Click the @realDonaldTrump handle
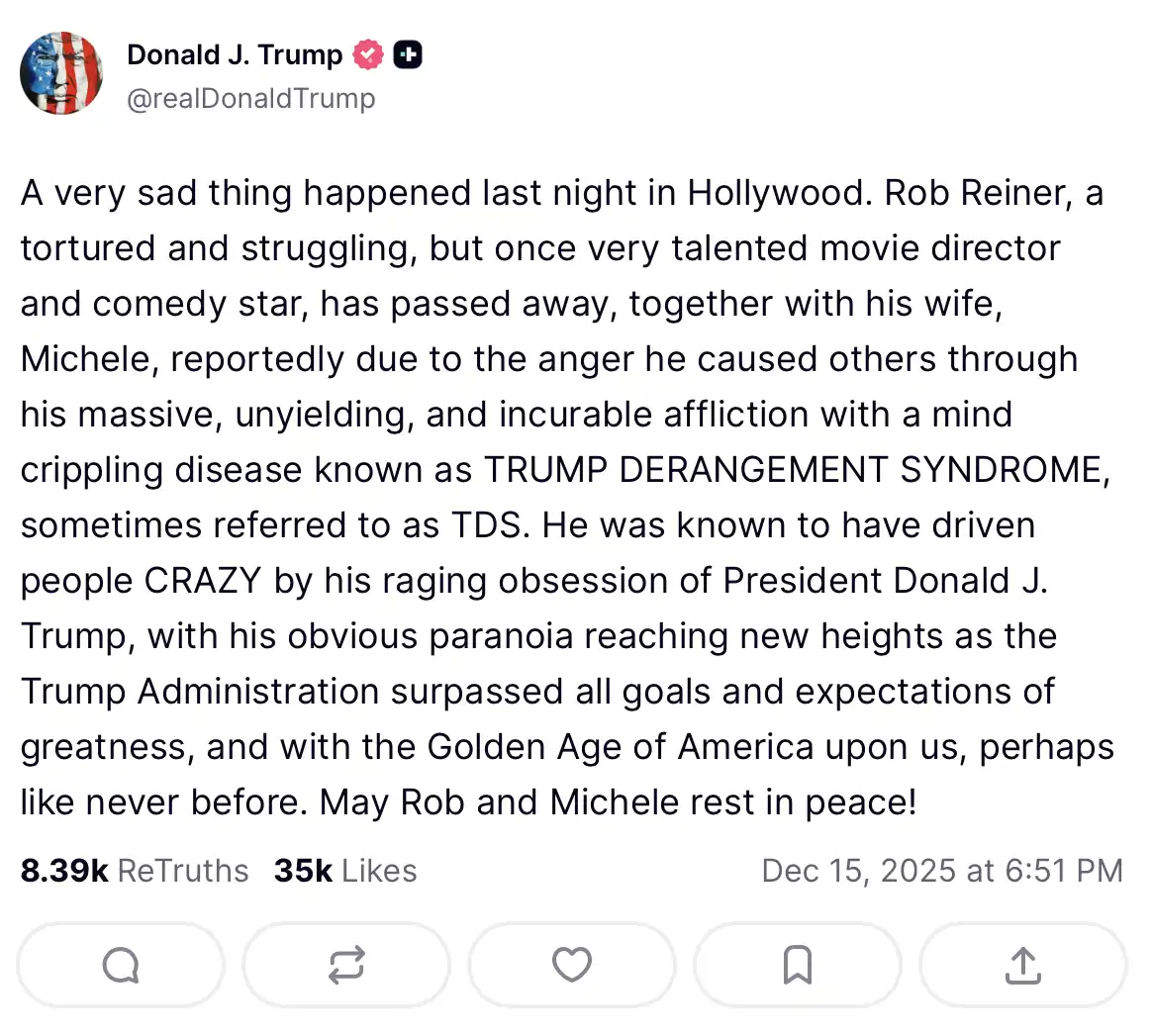Viewport: 1152px width, 1036px height. pyautogui.click(x=251, y=99)
